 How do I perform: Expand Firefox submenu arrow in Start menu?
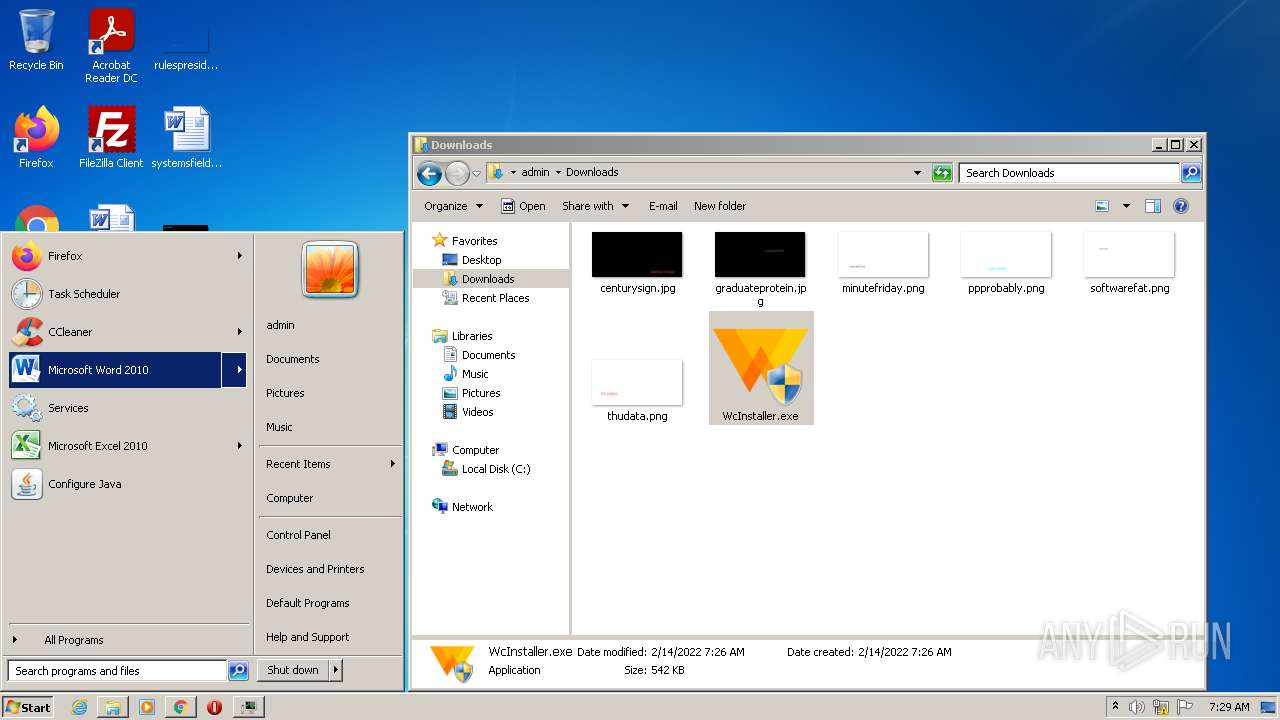239,256
